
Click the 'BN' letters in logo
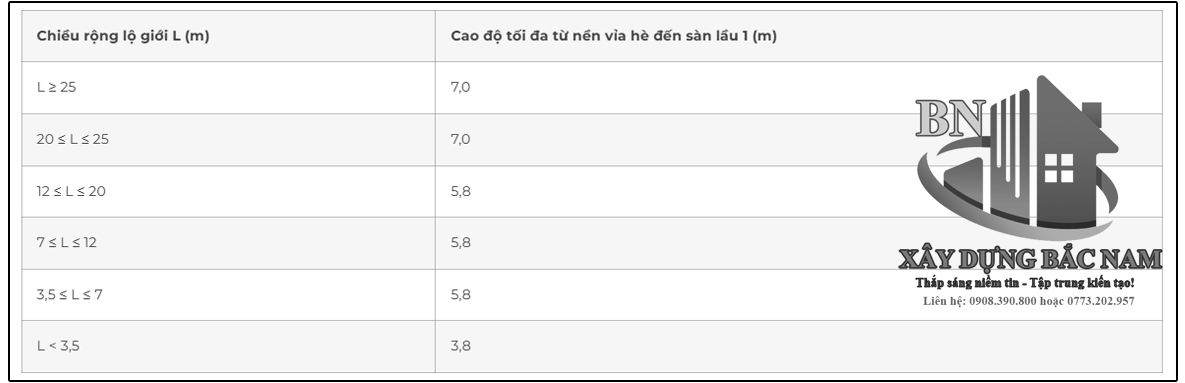tap(950, 118)
